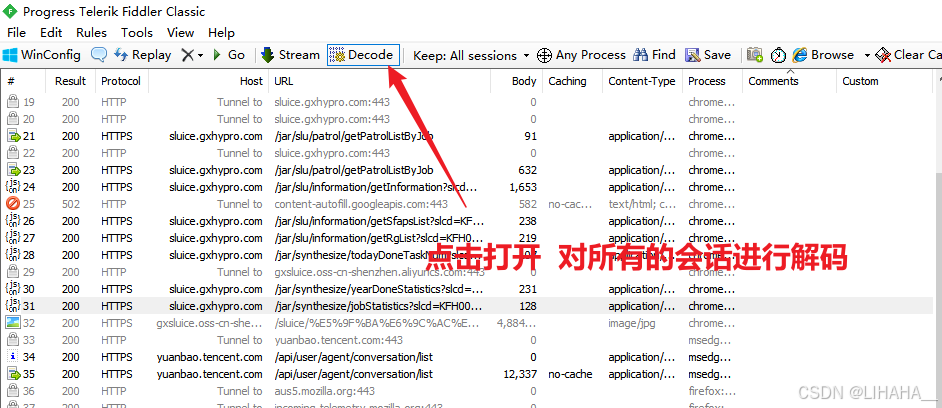Click body size 1,653 cell

tap(523, 187)
